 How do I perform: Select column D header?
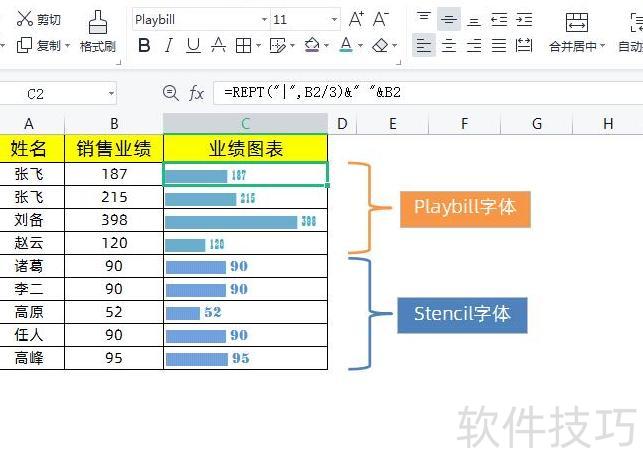[x=342, y=123]
